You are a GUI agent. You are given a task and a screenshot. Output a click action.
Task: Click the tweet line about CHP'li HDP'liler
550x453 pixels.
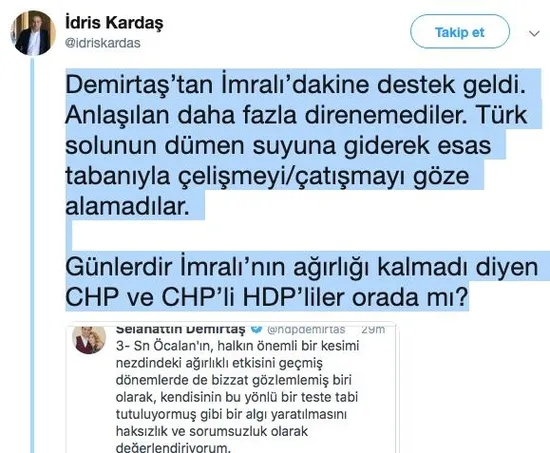point(267,297)
